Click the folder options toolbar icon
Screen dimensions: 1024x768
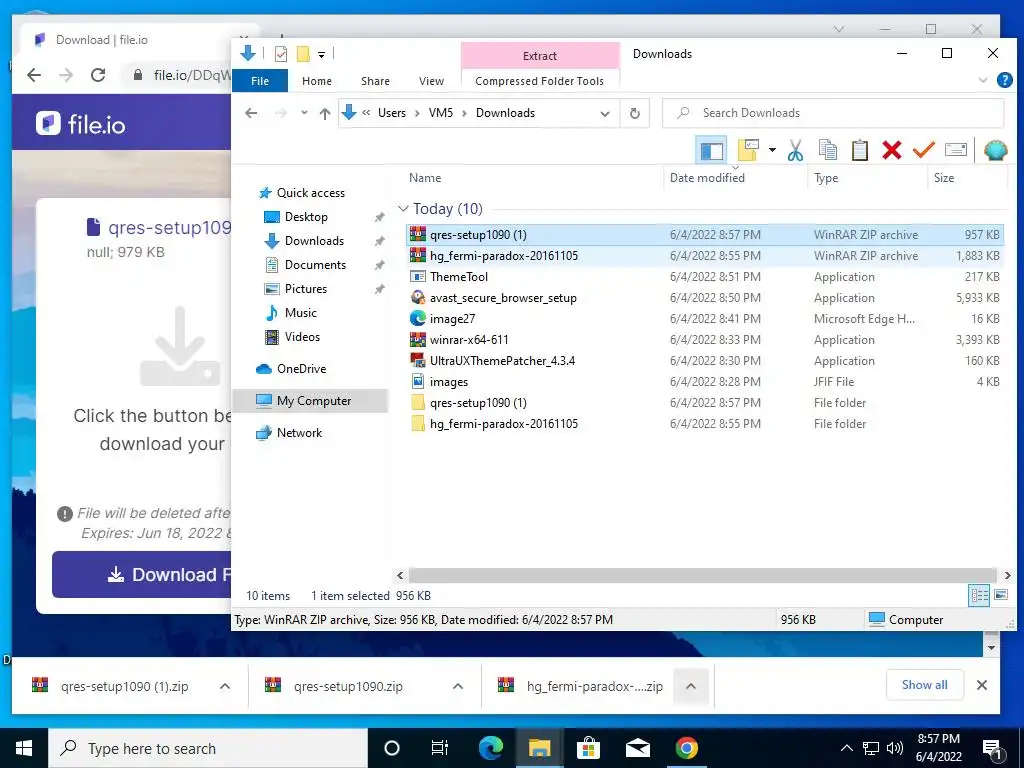(748, 150)
